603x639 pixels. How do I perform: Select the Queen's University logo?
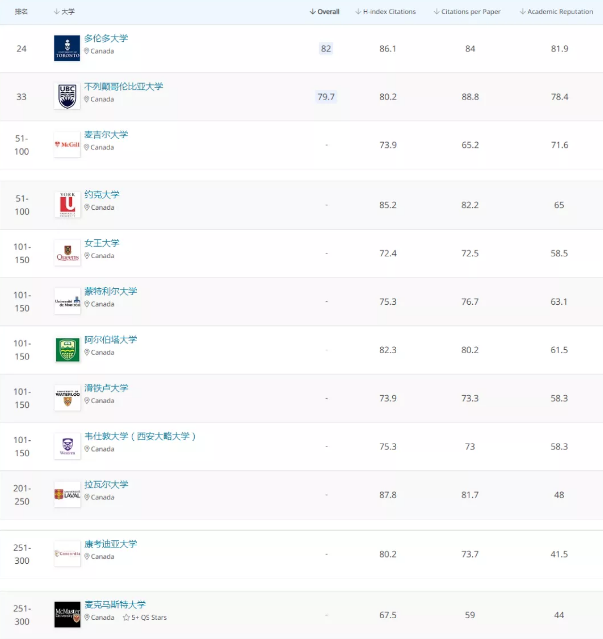(x=67, y=253)
